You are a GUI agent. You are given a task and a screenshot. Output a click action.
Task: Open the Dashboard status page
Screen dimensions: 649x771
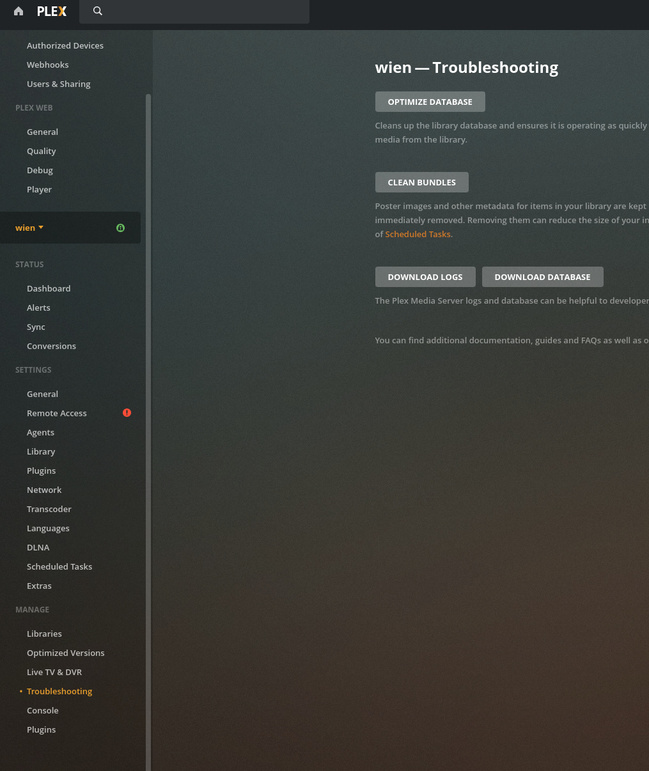[x=49, y=289]
